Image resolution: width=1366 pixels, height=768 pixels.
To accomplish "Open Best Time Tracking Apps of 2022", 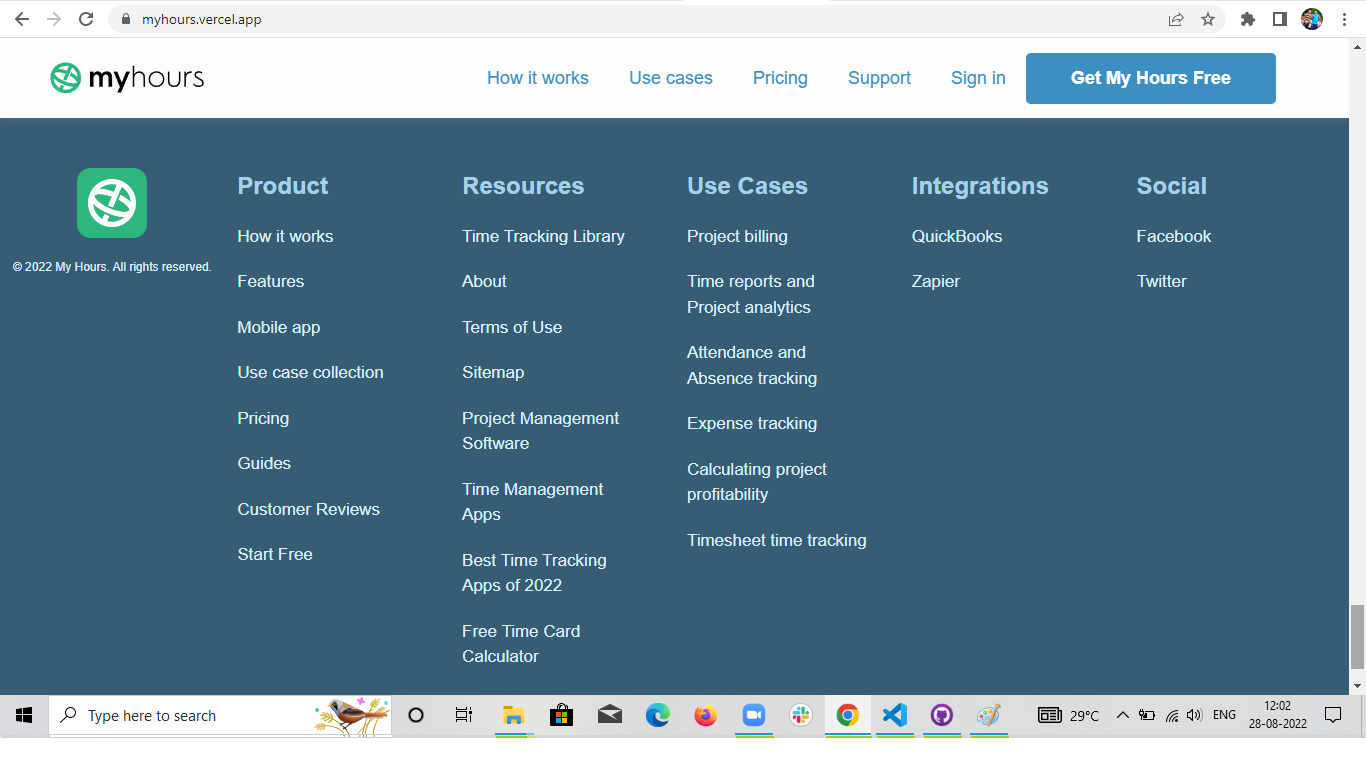I will [x=534, y=573].
